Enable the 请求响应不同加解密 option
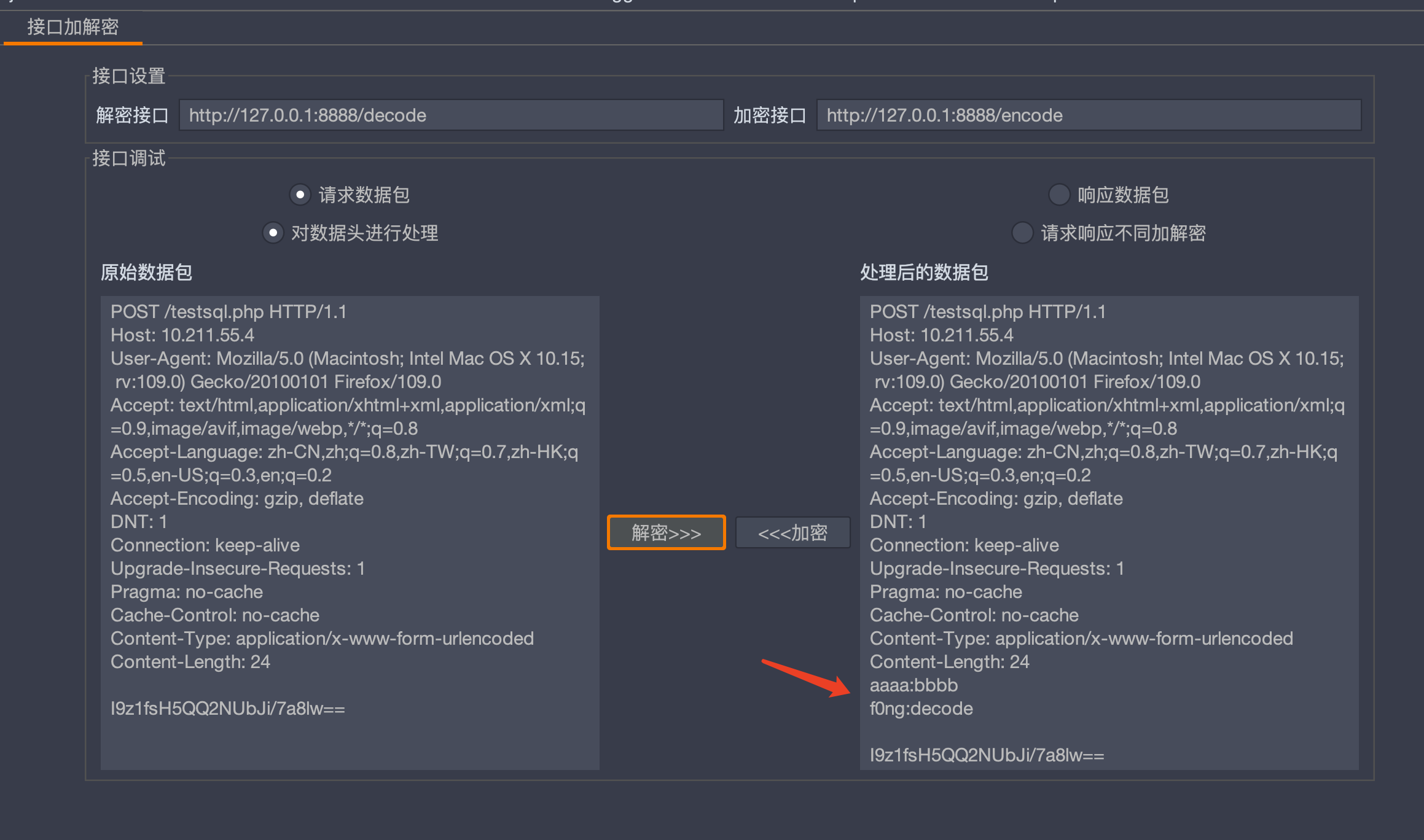1424x840 pixels. coord(1022,233)
